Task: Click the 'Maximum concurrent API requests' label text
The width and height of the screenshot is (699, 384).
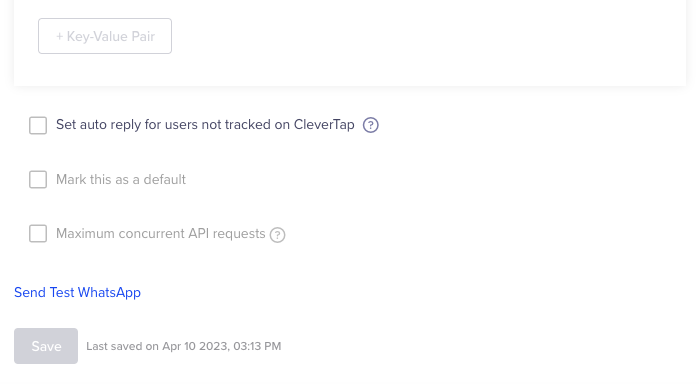Action: tap(160, 234)
